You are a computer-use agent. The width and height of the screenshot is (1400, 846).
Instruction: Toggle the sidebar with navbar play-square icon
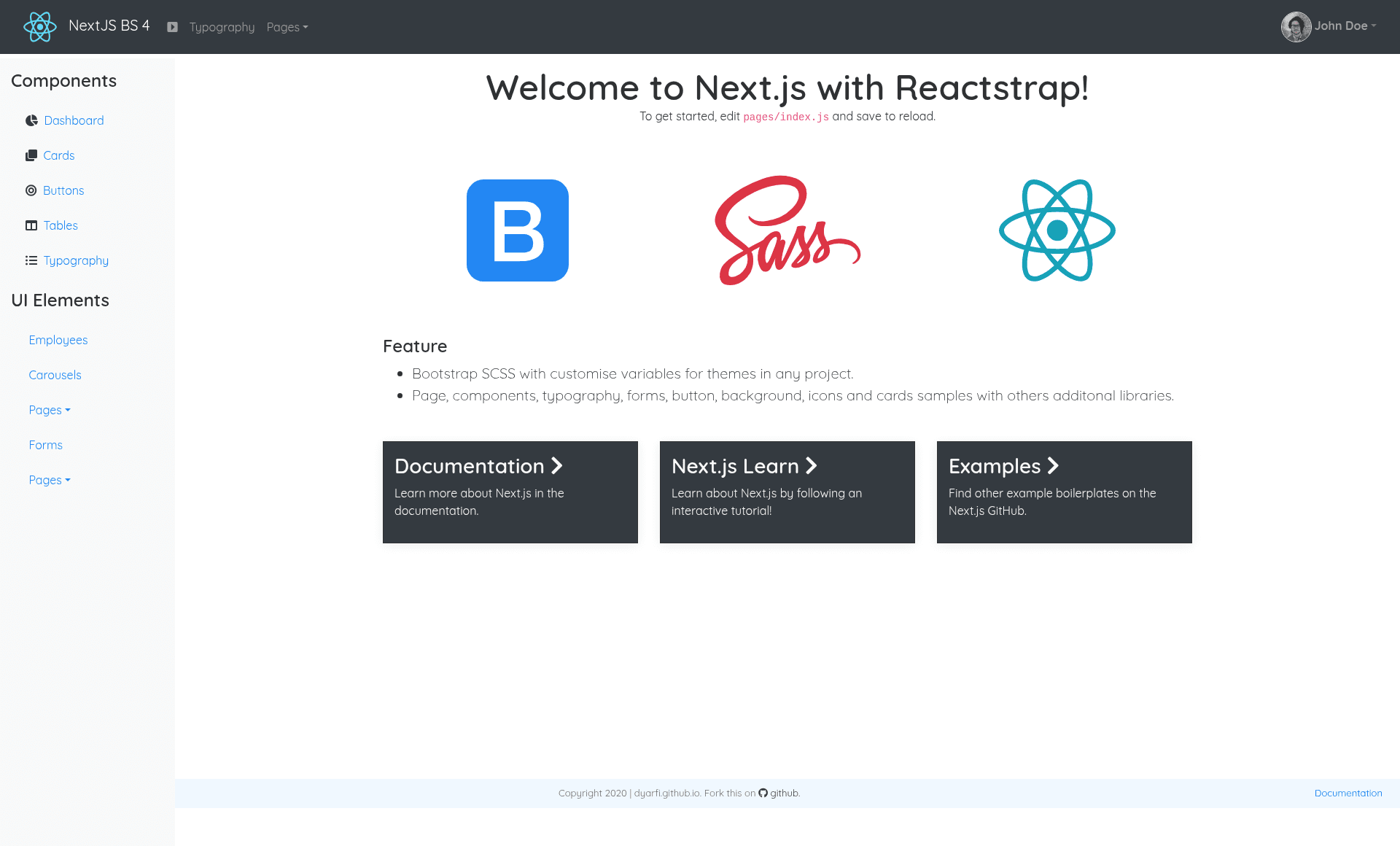click(172, 27)
